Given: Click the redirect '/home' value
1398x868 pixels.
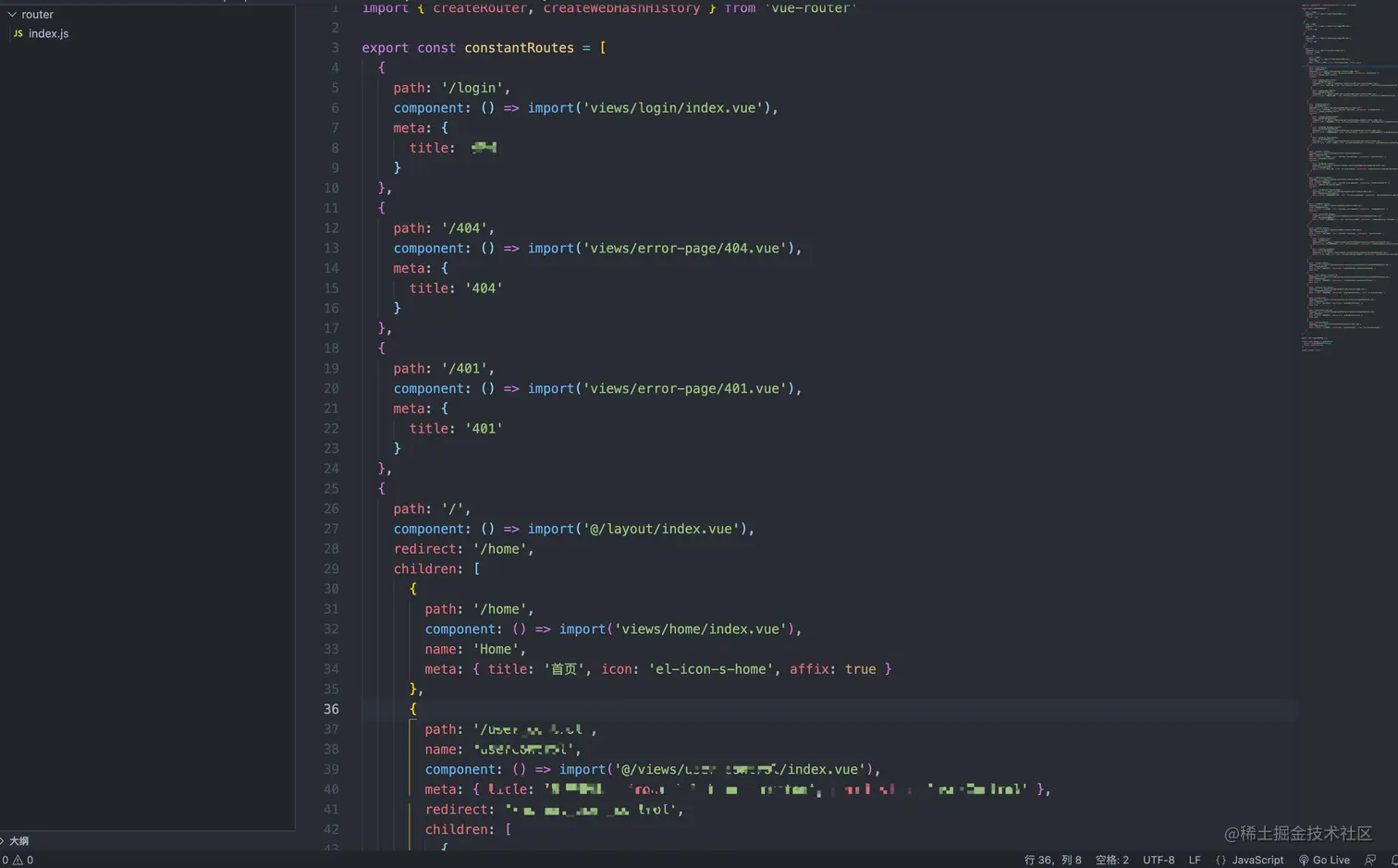Looking at the screenshot, I should (499, 549).
